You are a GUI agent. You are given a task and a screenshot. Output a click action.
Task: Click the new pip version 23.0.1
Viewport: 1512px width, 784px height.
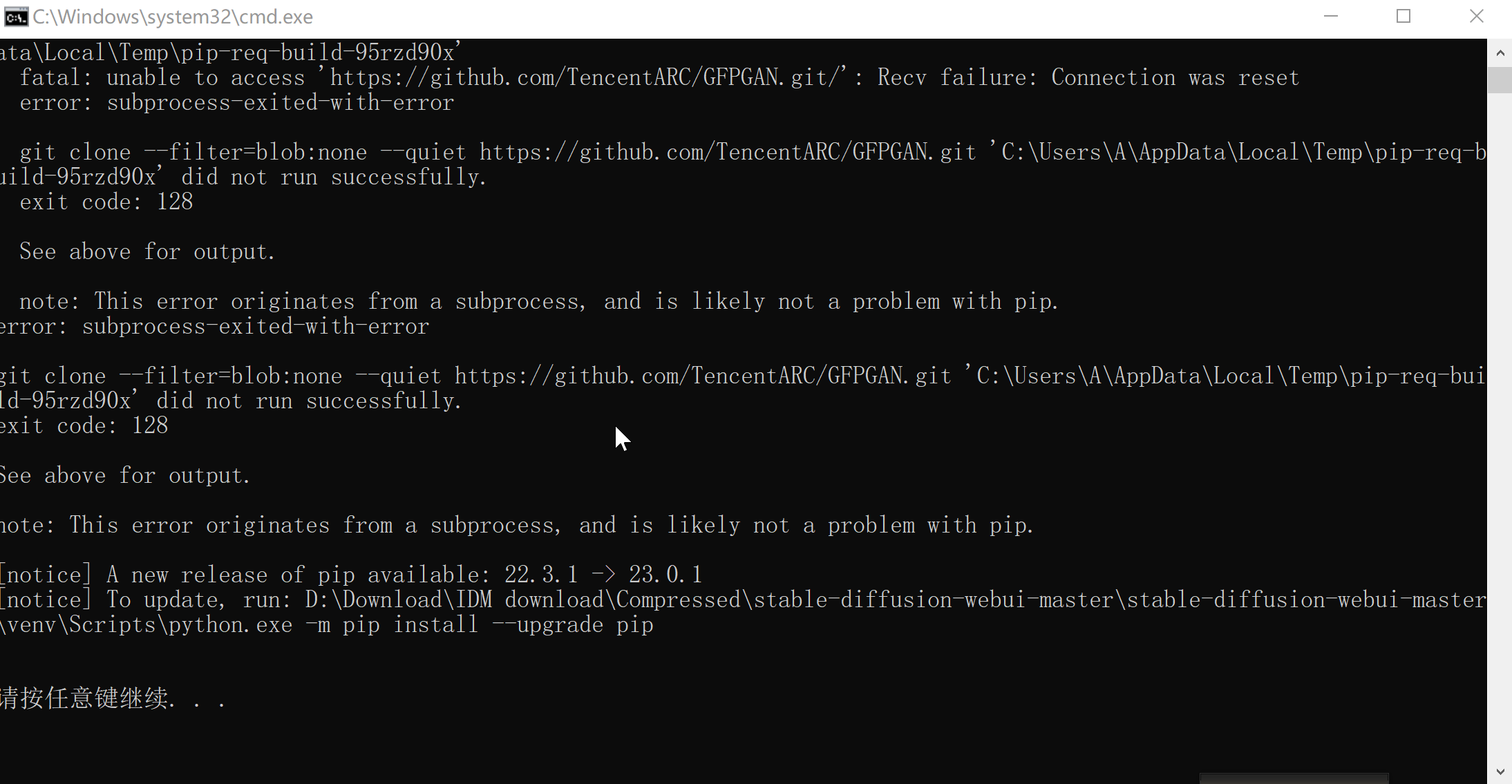(665, 575)
